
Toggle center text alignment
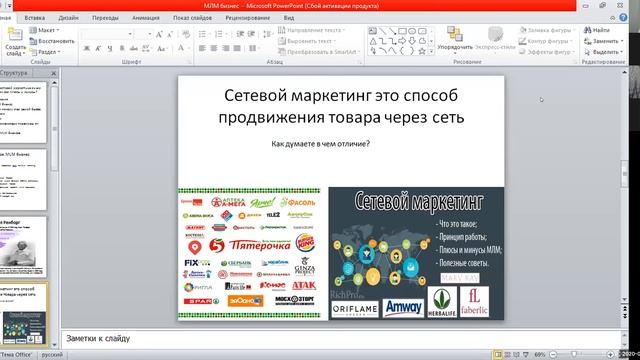tap(213, 49)
